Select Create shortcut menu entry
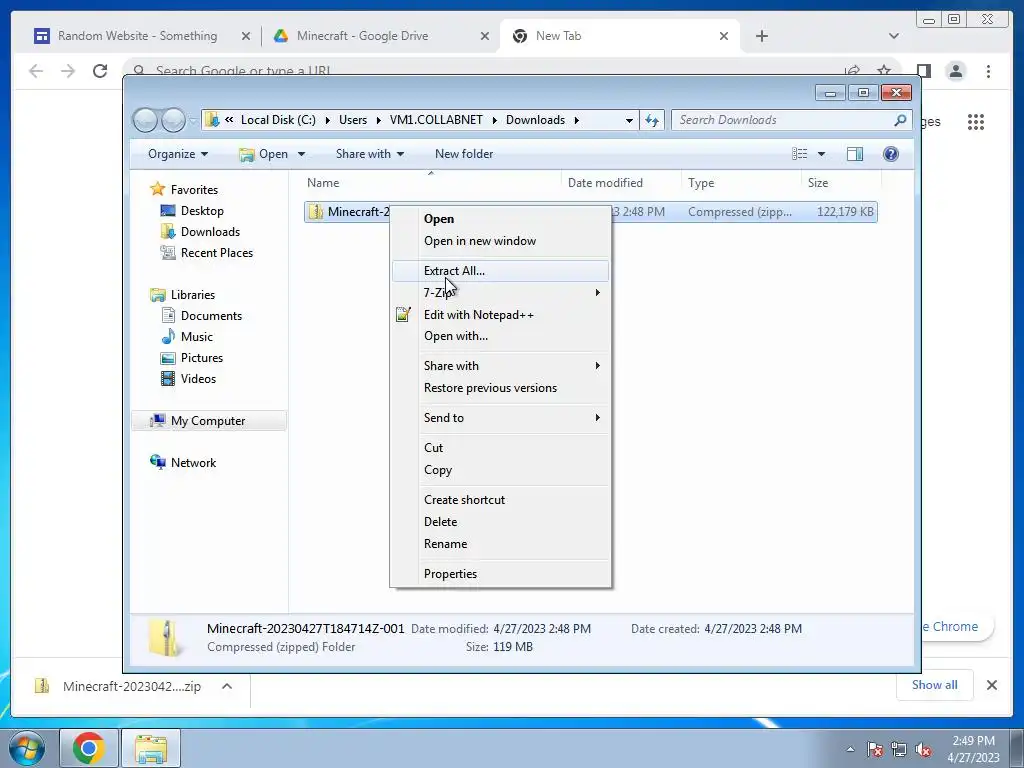The width and height of the screenshot is (1024, 768). 500,500
